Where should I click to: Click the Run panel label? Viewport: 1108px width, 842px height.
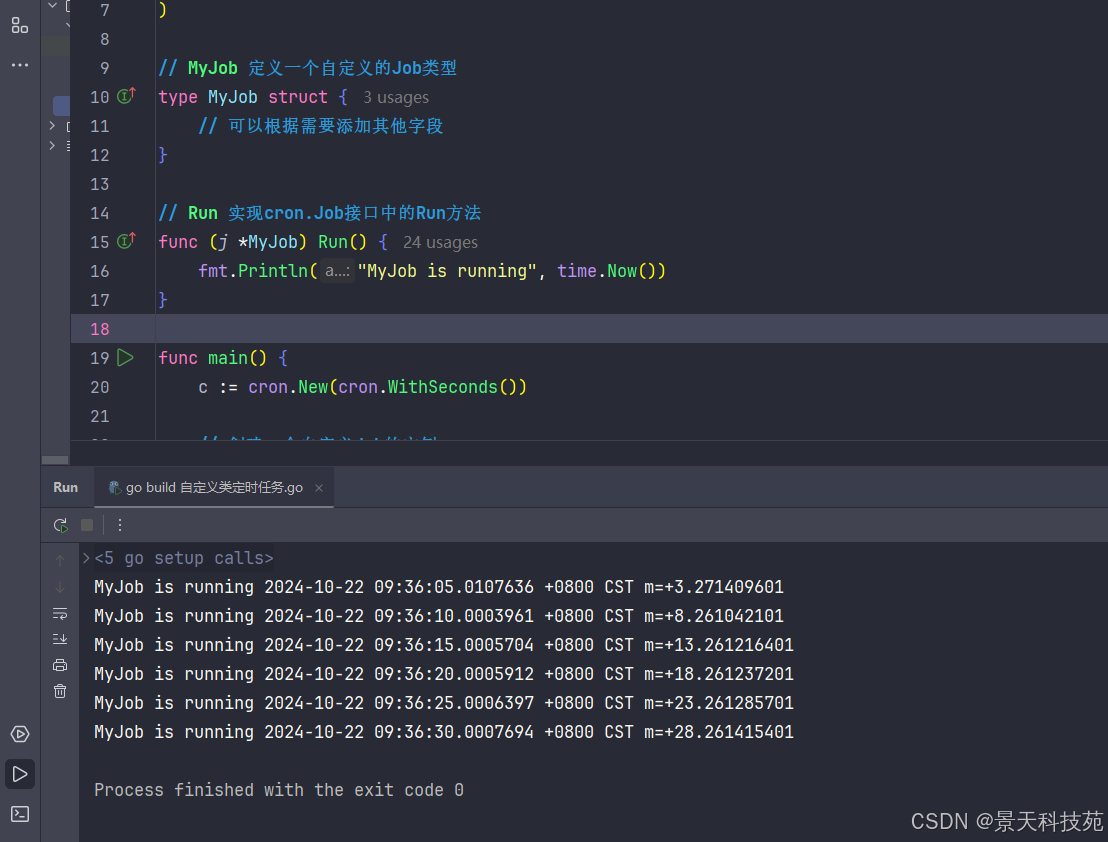coord(66,487)
